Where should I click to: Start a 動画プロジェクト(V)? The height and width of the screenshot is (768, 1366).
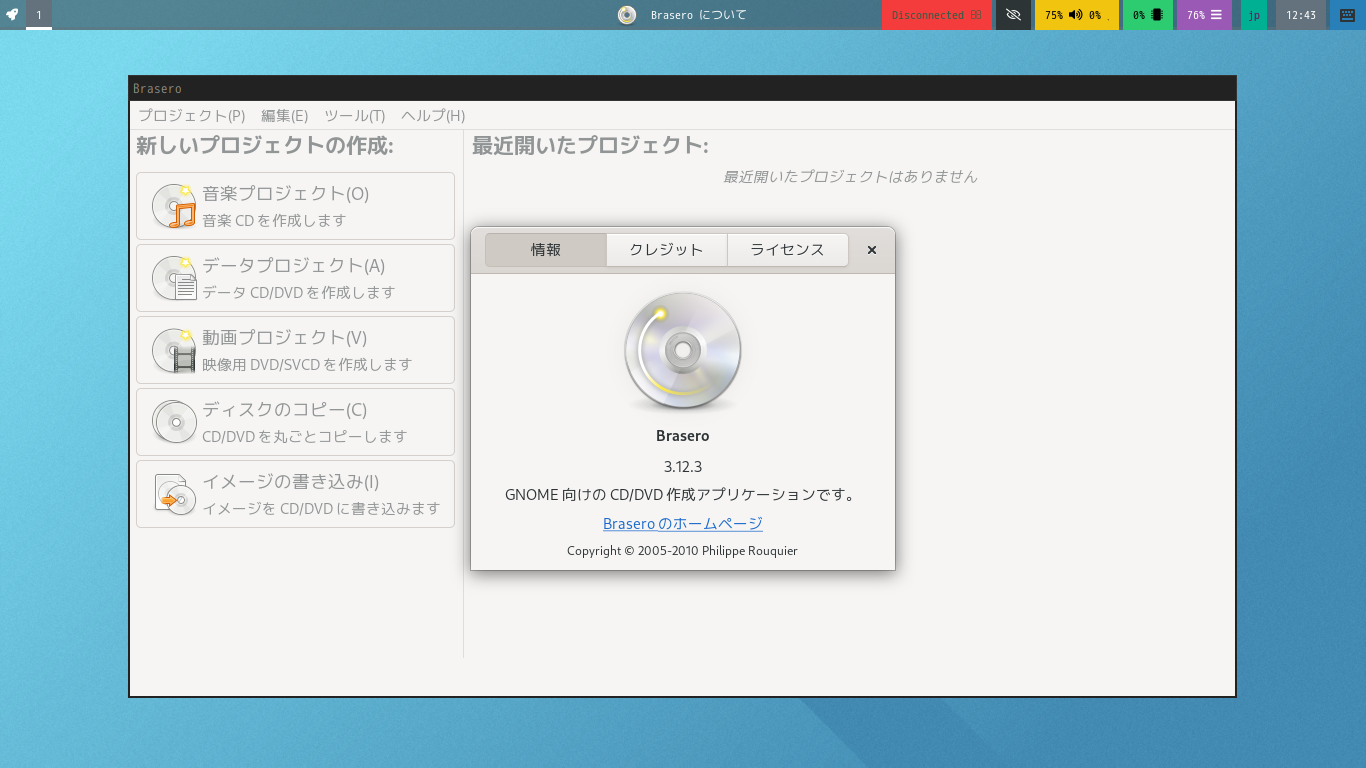(x=295, y=350)
